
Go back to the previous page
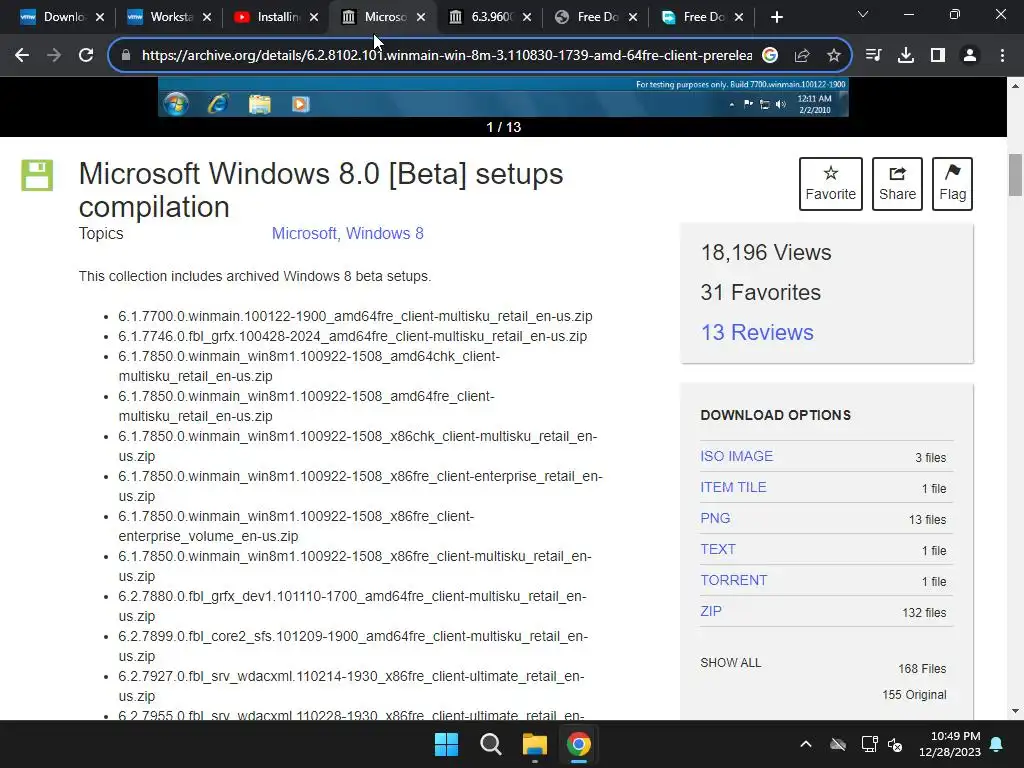22,56
